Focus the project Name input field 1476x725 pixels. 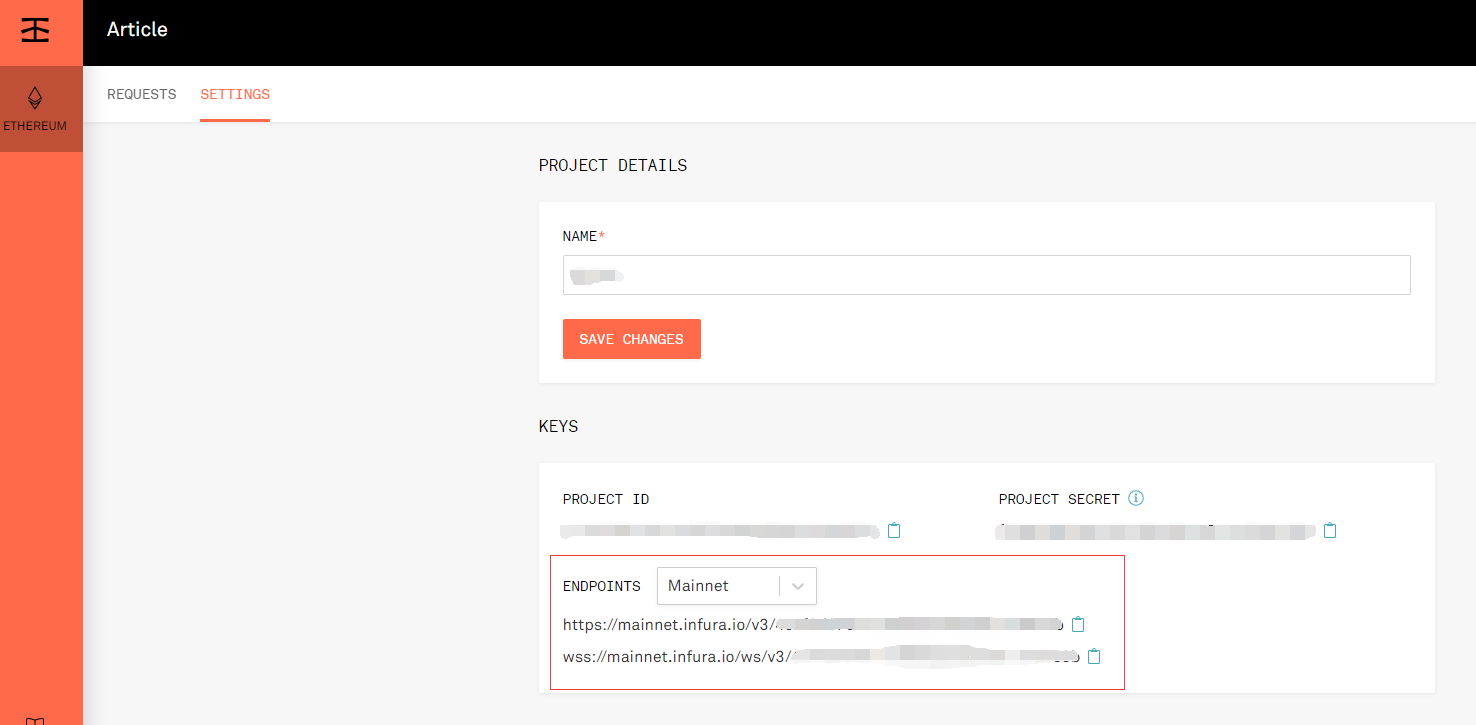click(x=987, y=275)
